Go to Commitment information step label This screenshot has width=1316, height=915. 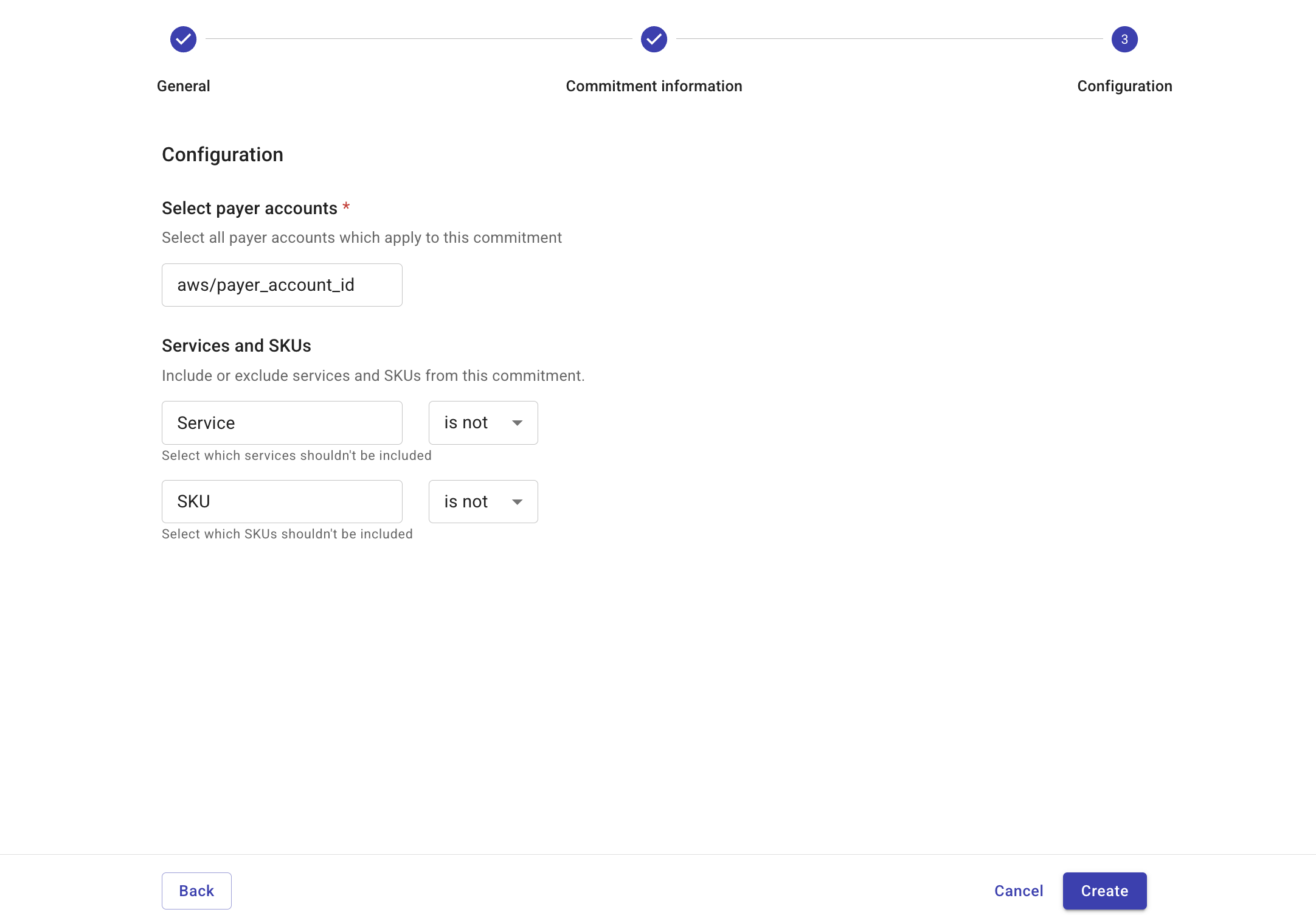click(x=654, y=86)
